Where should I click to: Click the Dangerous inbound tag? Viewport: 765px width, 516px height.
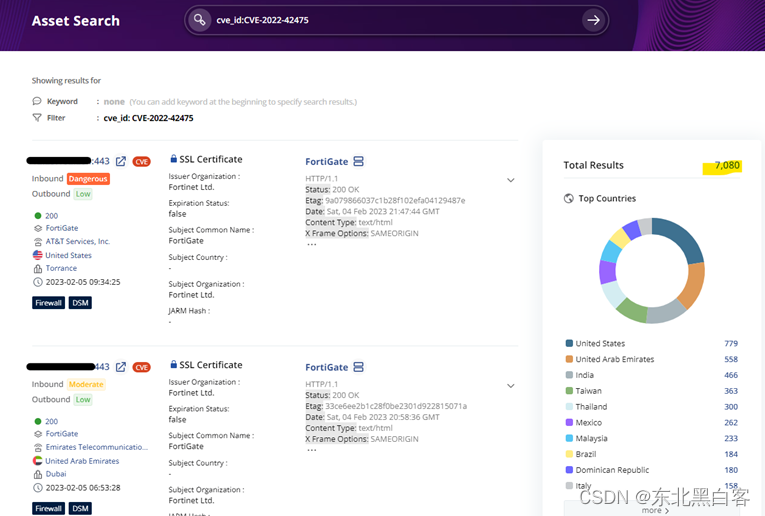(x=88, y=179)
